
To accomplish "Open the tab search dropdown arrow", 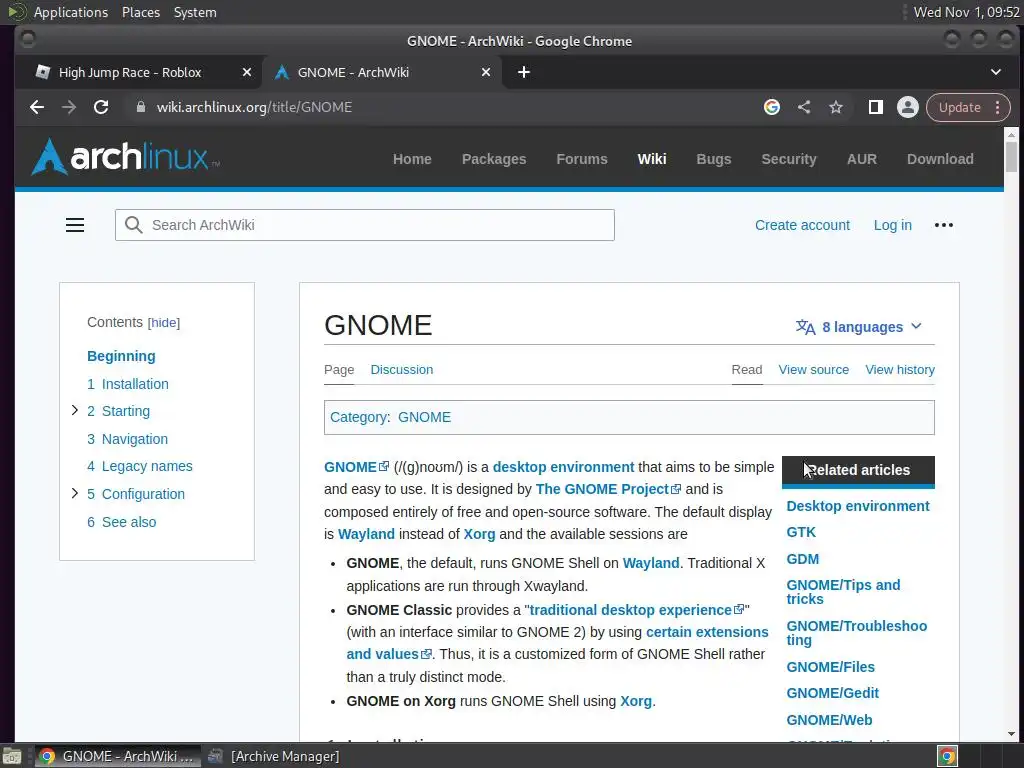I will point(996,72).
